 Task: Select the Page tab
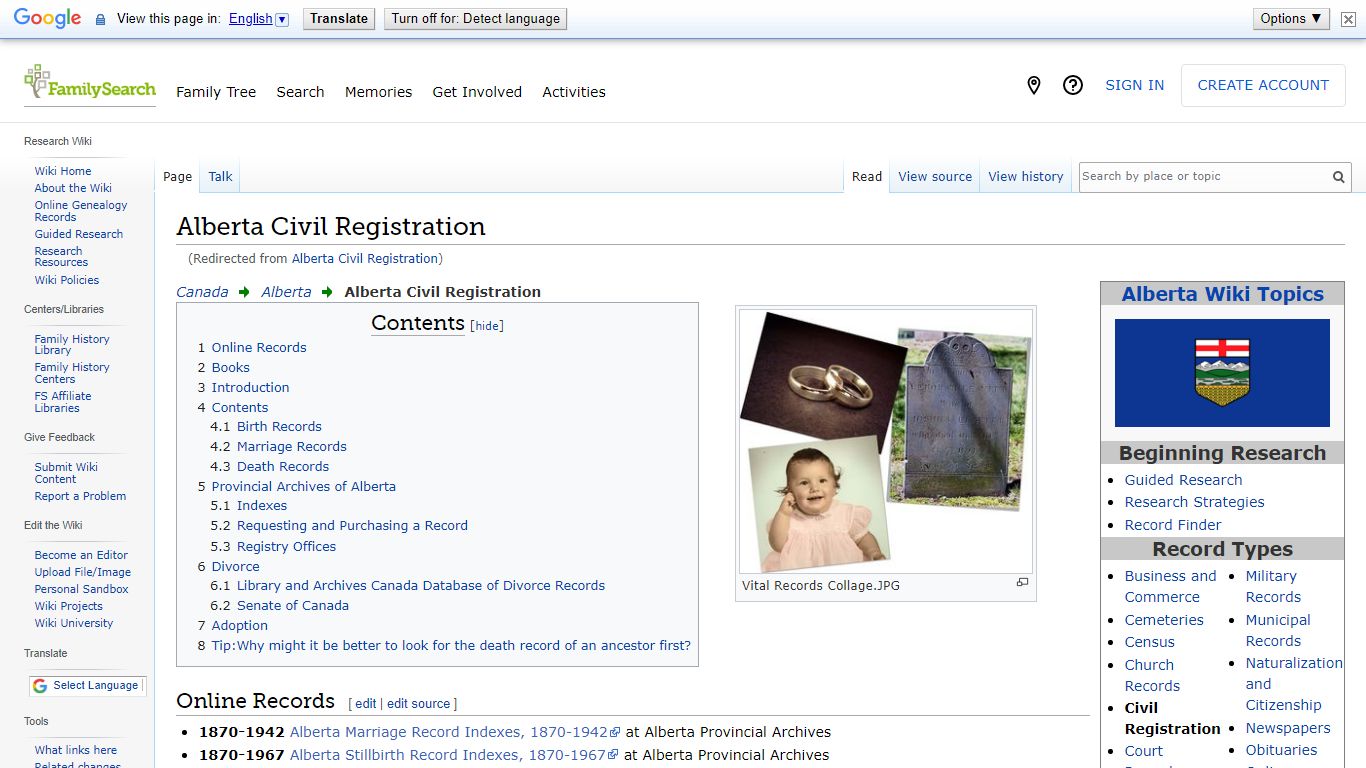click(177, 177)
